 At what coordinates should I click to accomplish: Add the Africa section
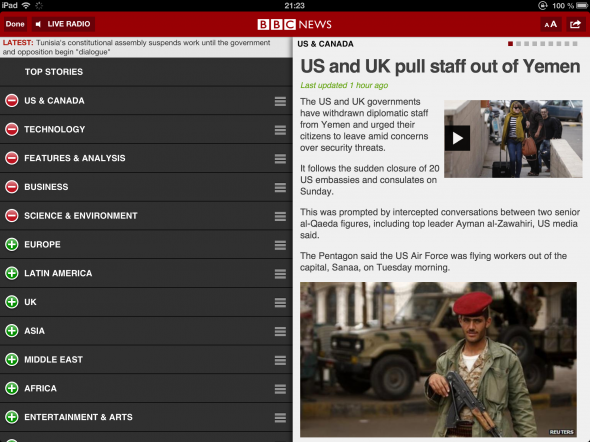pos(12,388)
